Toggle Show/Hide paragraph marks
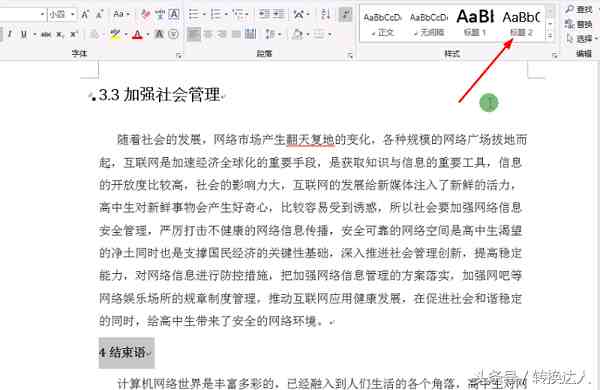The width and height of the screenshot is (600, 390). (346, 15)
